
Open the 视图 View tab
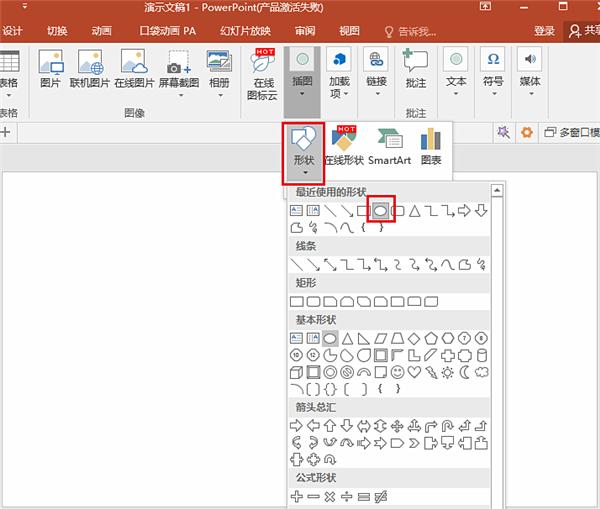pyautogui.click(x=349, y=31)
